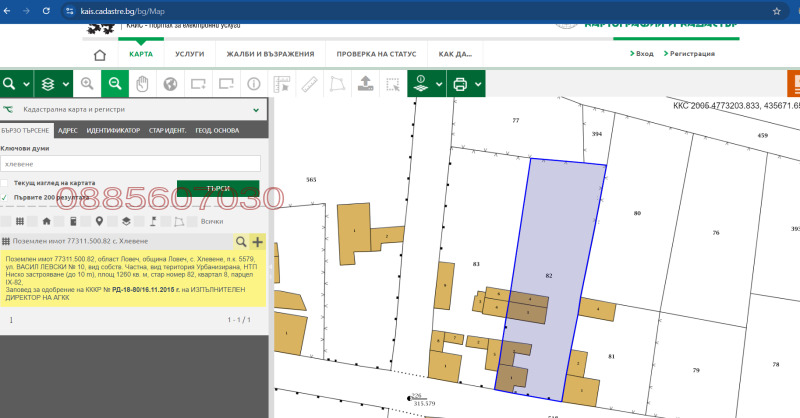The height and width of the screenshot is (418, 800).
Task: Expand the layers dropdown in toolbar
Action: click(x=65, y=84)
